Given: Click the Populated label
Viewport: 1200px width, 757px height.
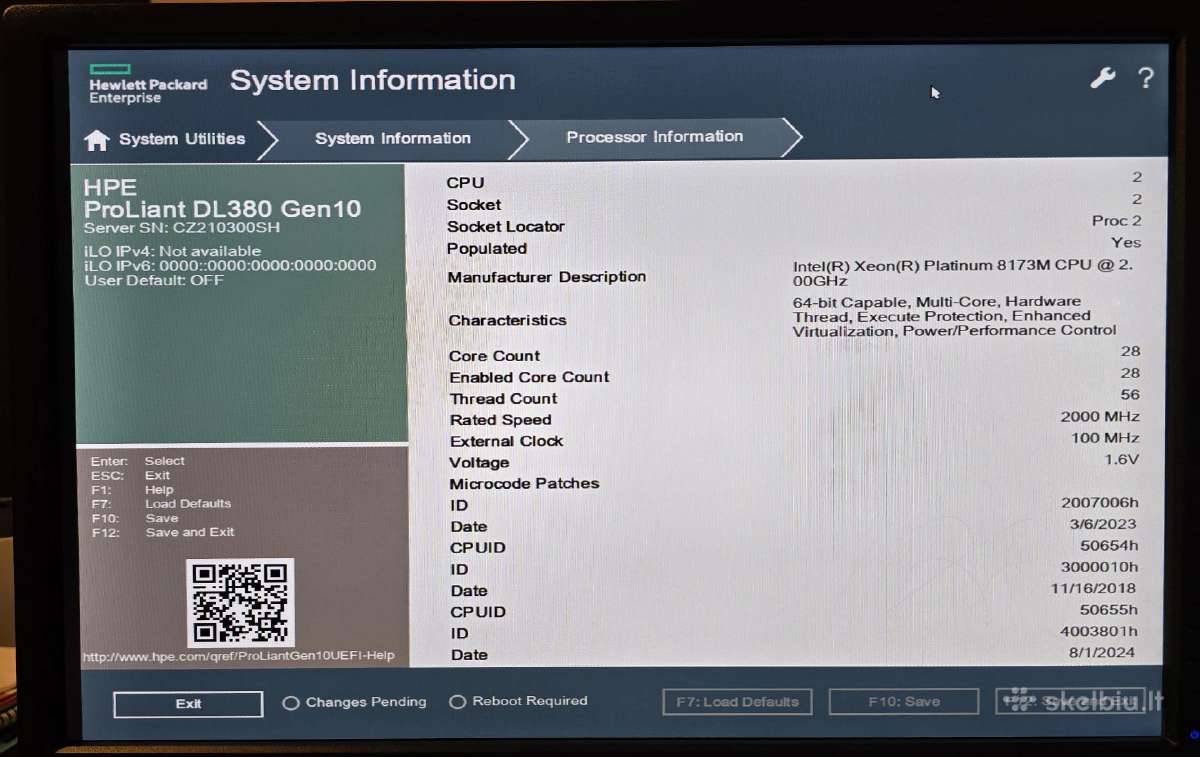Looking at the screenshot, I should [x=486, y=249].
